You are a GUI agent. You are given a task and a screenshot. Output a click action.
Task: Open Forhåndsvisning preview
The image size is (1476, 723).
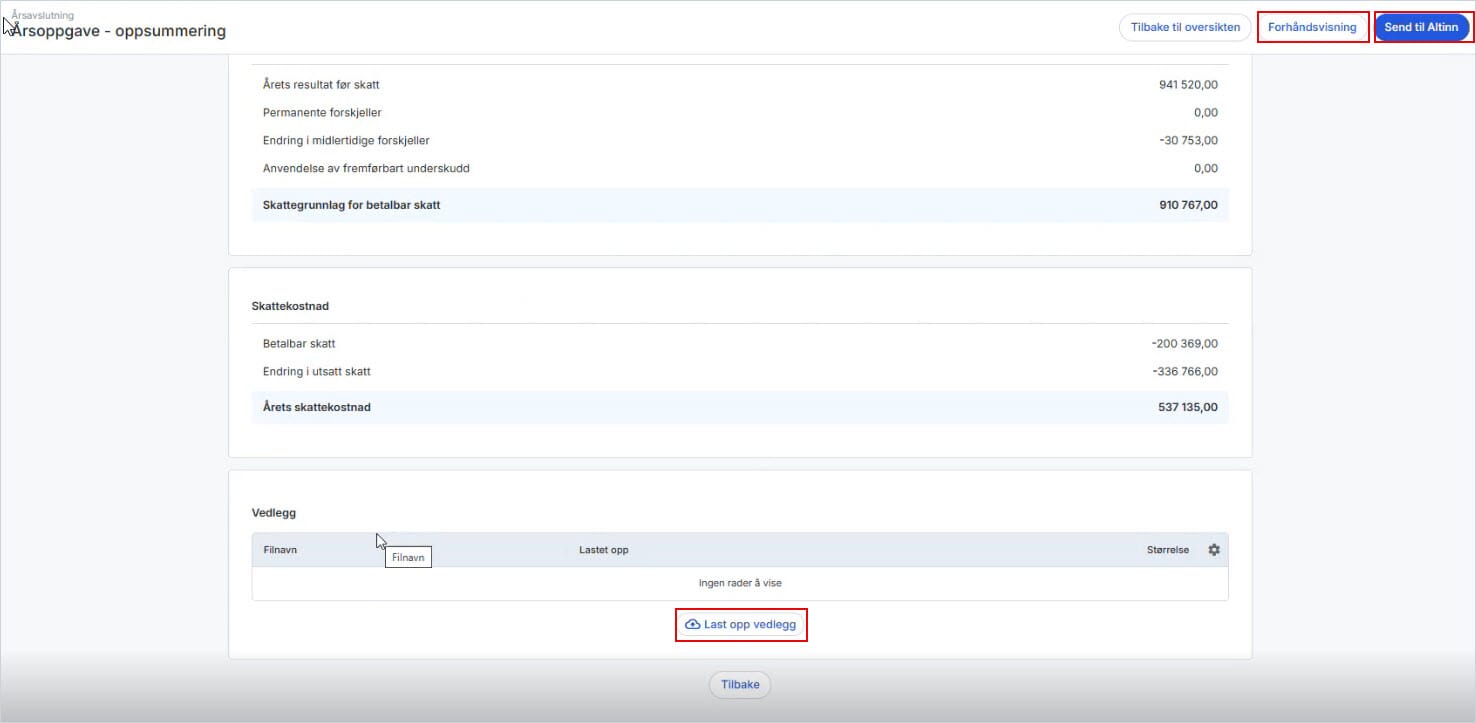point(1312,27)
